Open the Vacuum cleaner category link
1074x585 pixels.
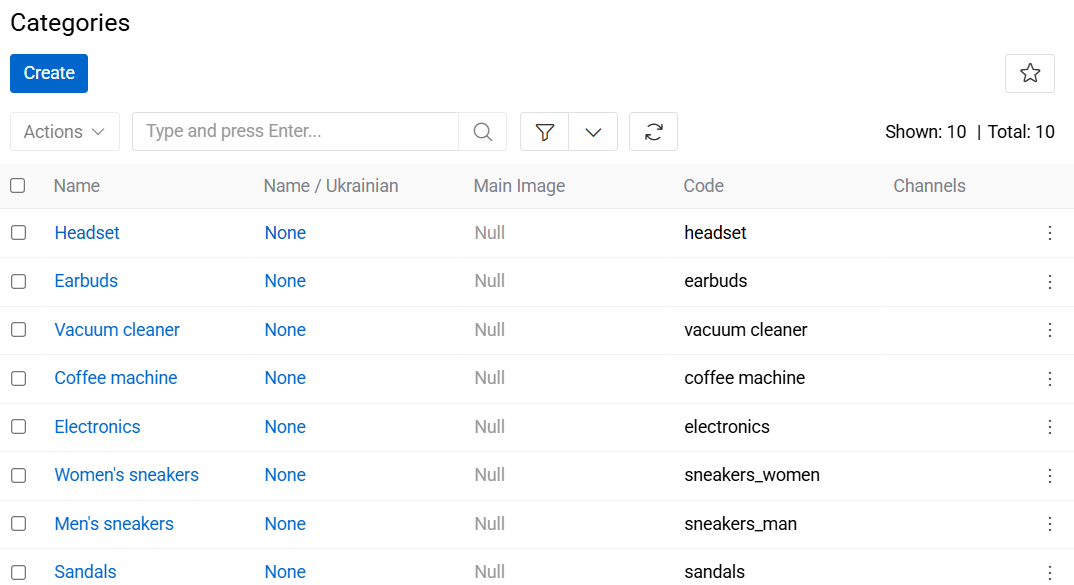point(117,329)
